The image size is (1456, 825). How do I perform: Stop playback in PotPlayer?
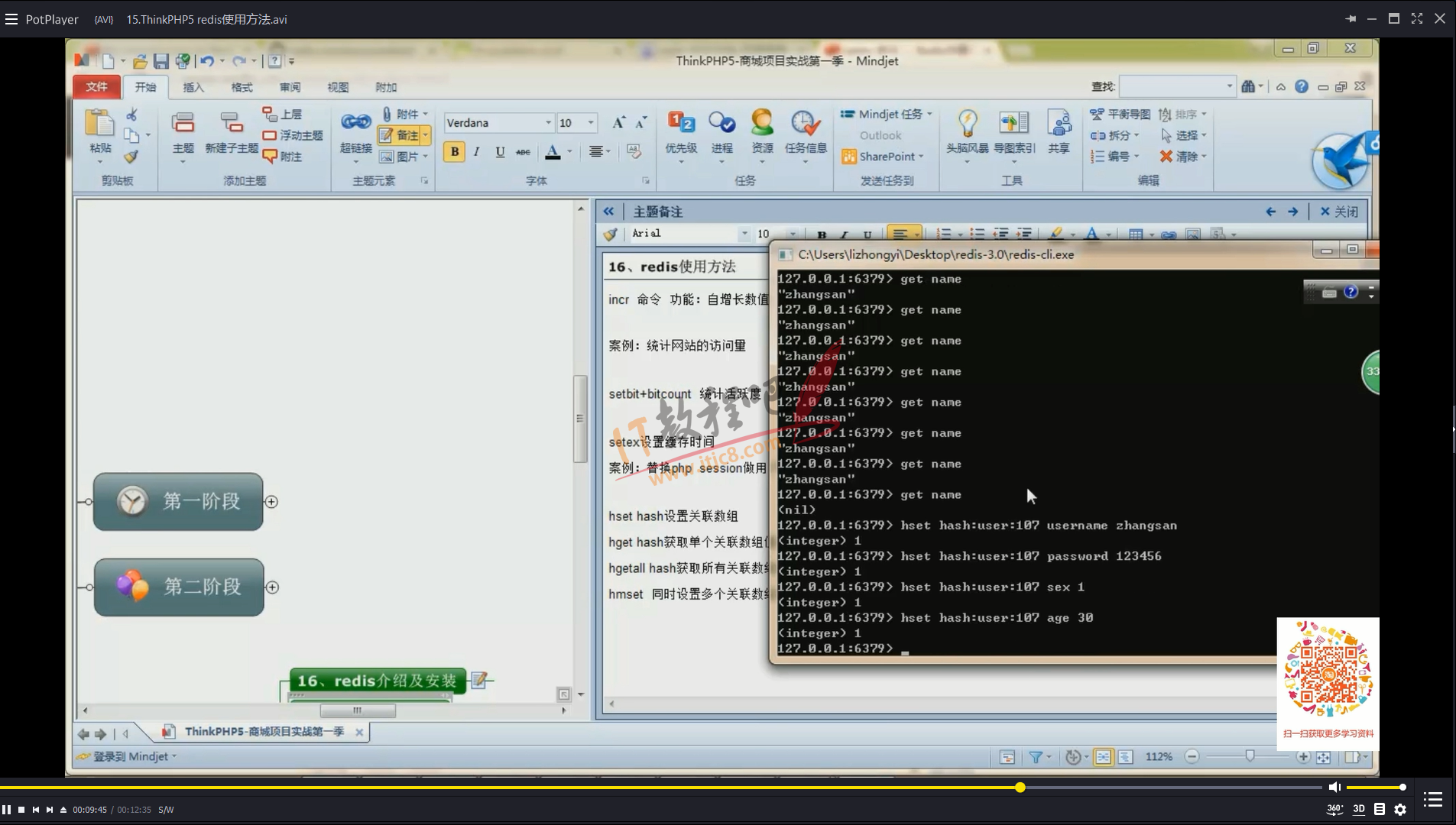click(x=21, y=810)
